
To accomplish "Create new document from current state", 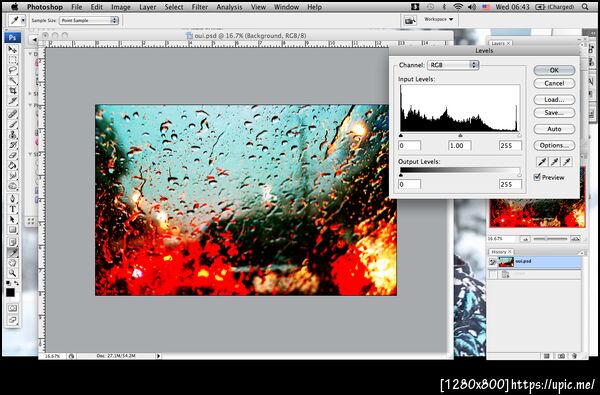I will 547,356.
